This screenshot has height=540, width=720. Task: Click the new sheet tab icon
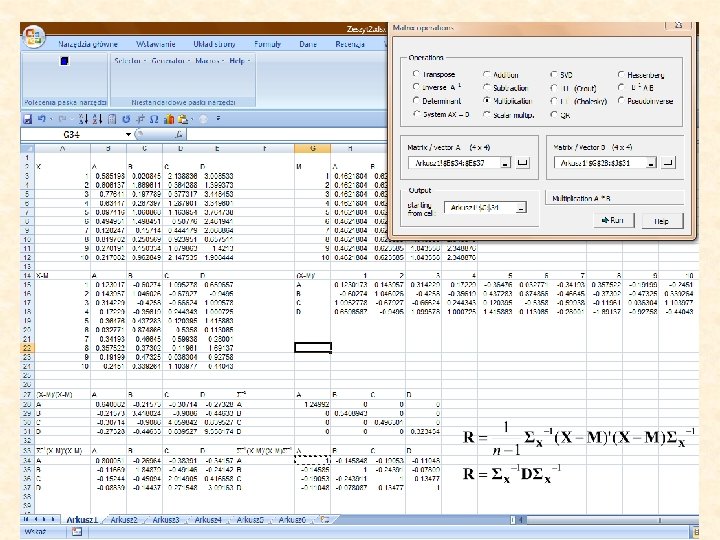[325, 520]
